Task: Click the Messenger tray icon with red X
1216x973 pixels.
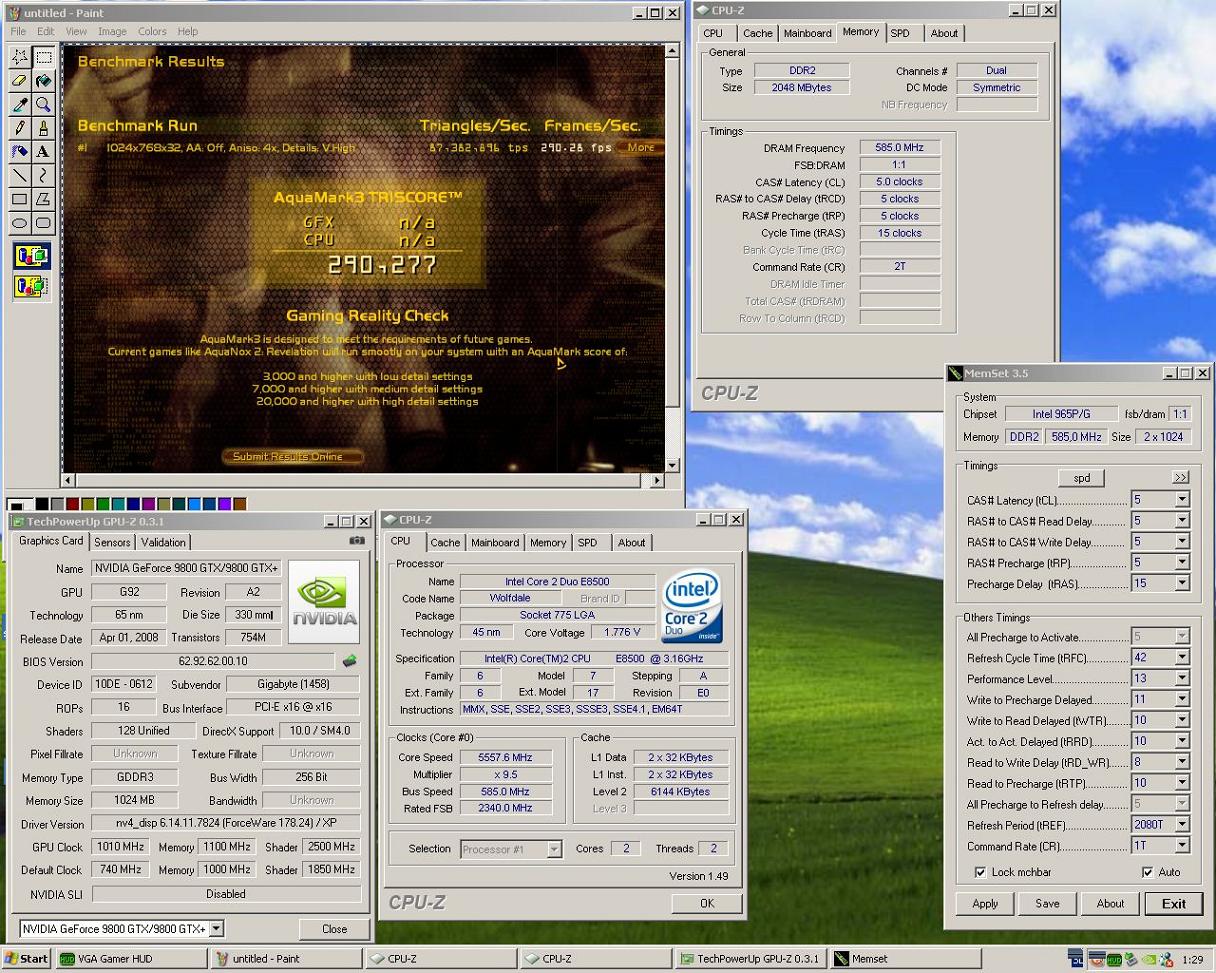Action: click(x=1166, y=960)
